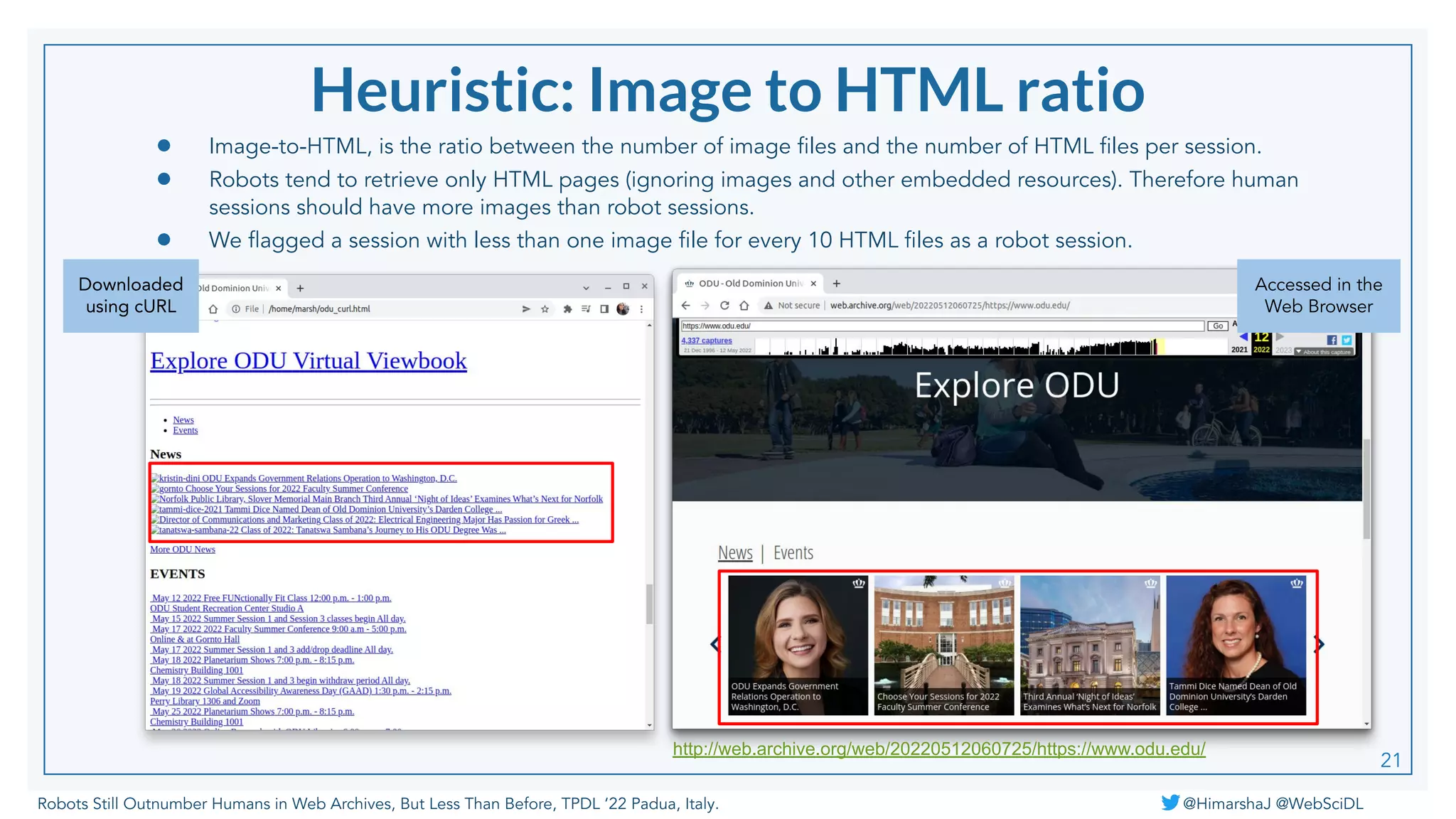Click the Wayback Machine URL field with https://www.odu.edu/
Image resolution: width=1456 pixels, height=819 pixels.
click(943, 326)
